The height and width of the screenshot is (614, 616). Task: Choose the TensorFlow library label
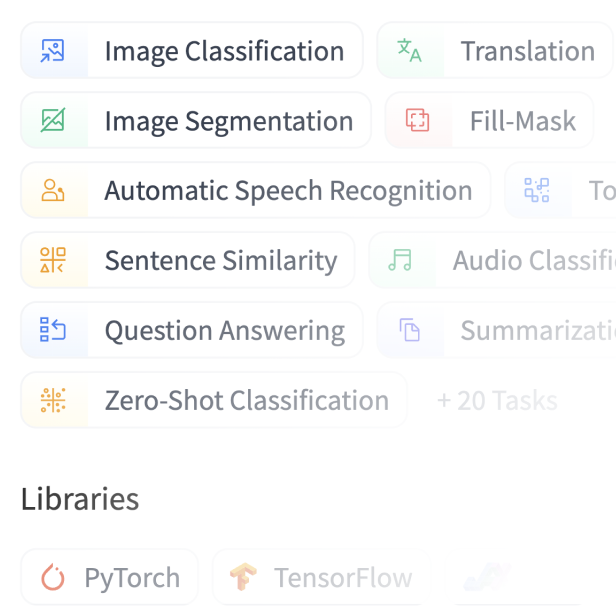pos(343,577)
